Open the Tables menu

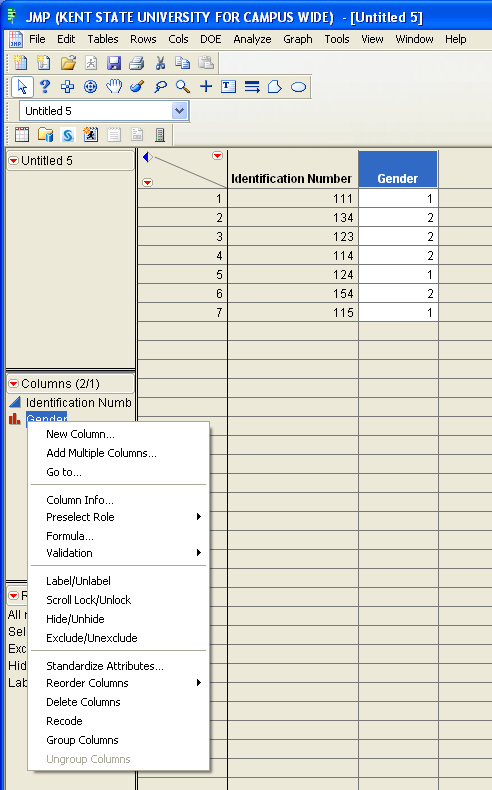pos(103,39)
